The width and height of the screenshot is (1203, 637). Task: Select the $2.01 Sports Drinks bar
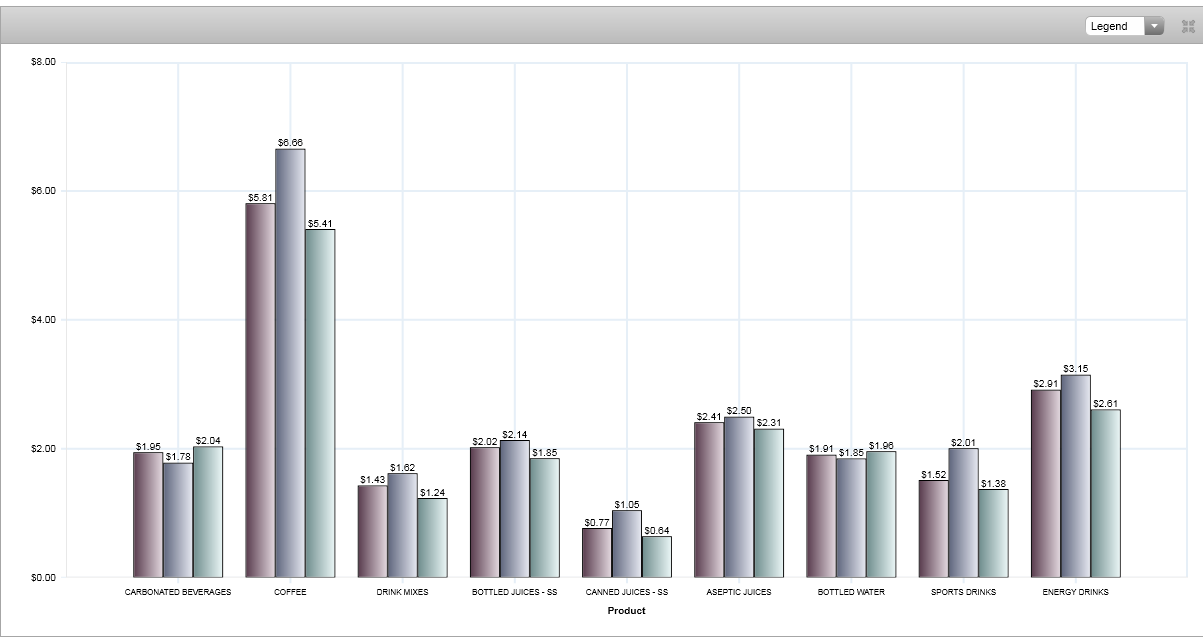tap(963, 513)
